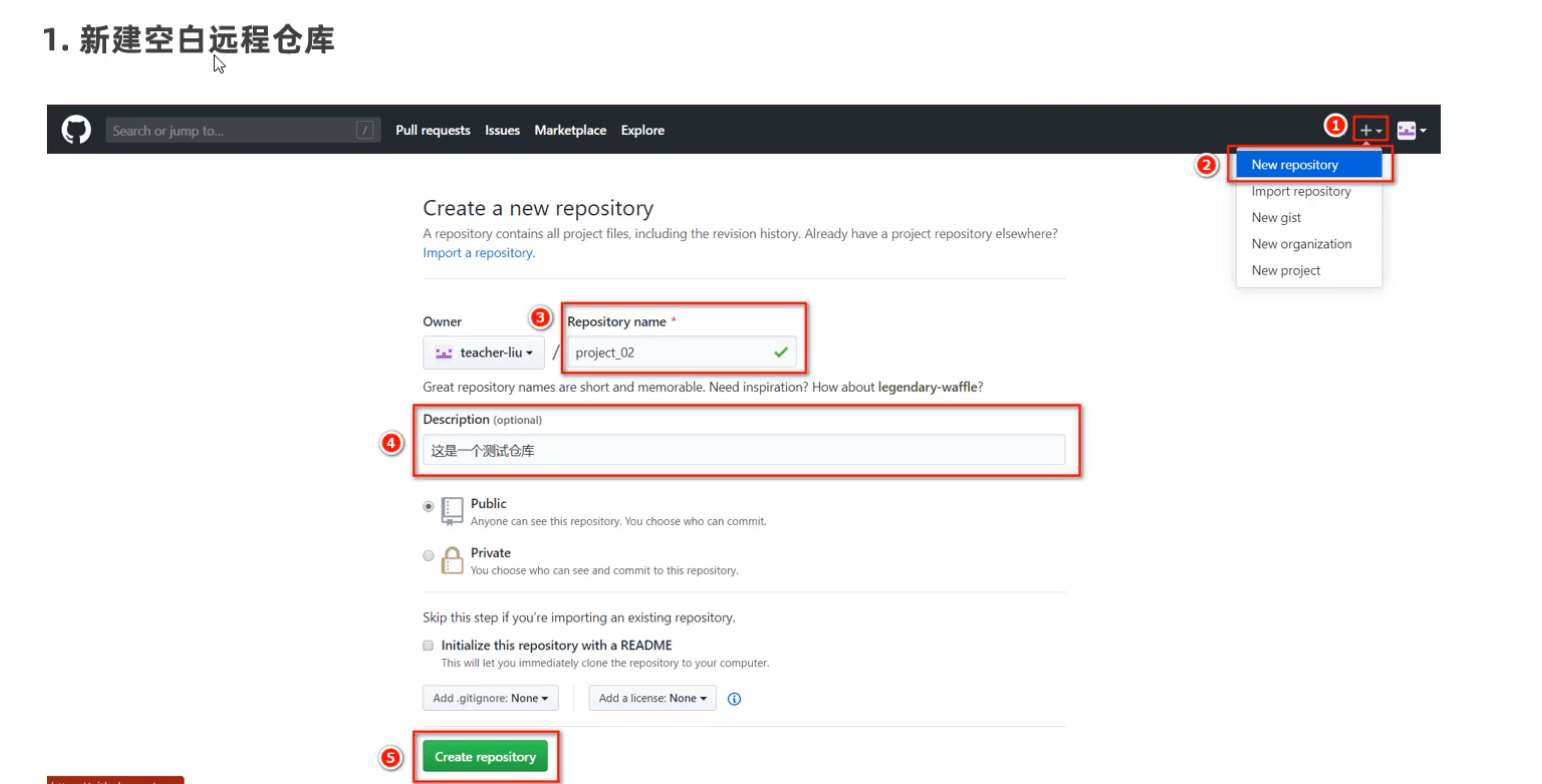Open the Add .gitignore dropdown
The image size is (1542, 784).
[490, 698]
